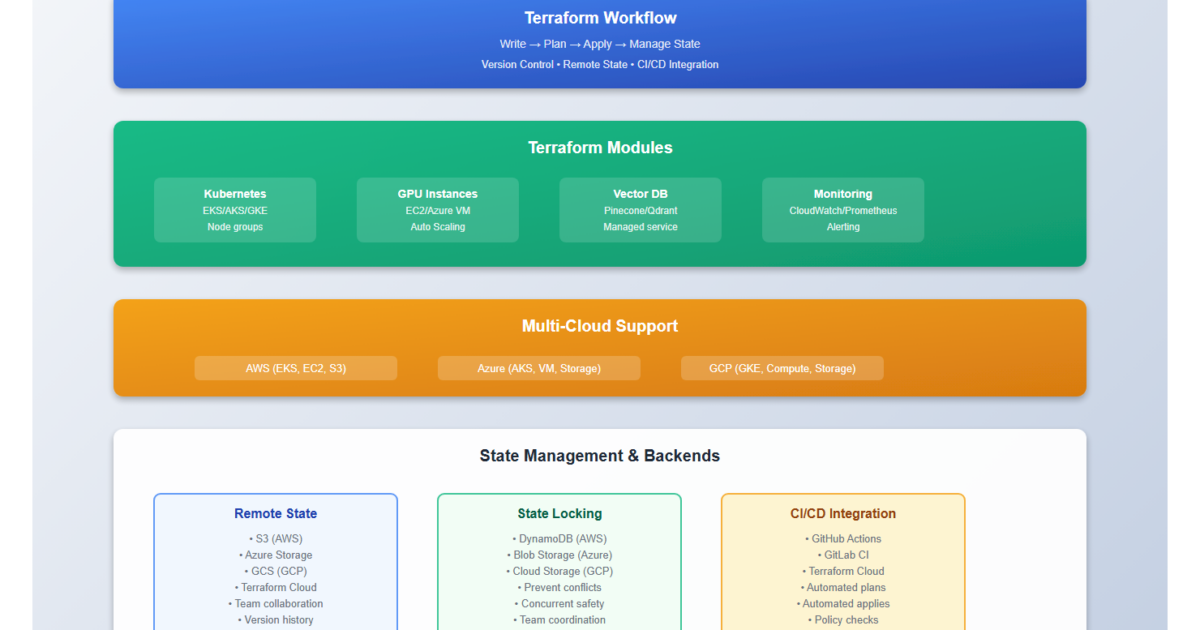
Task: Click the AWS (EKS, EC2, S3) pill
Action: (296, 368)
